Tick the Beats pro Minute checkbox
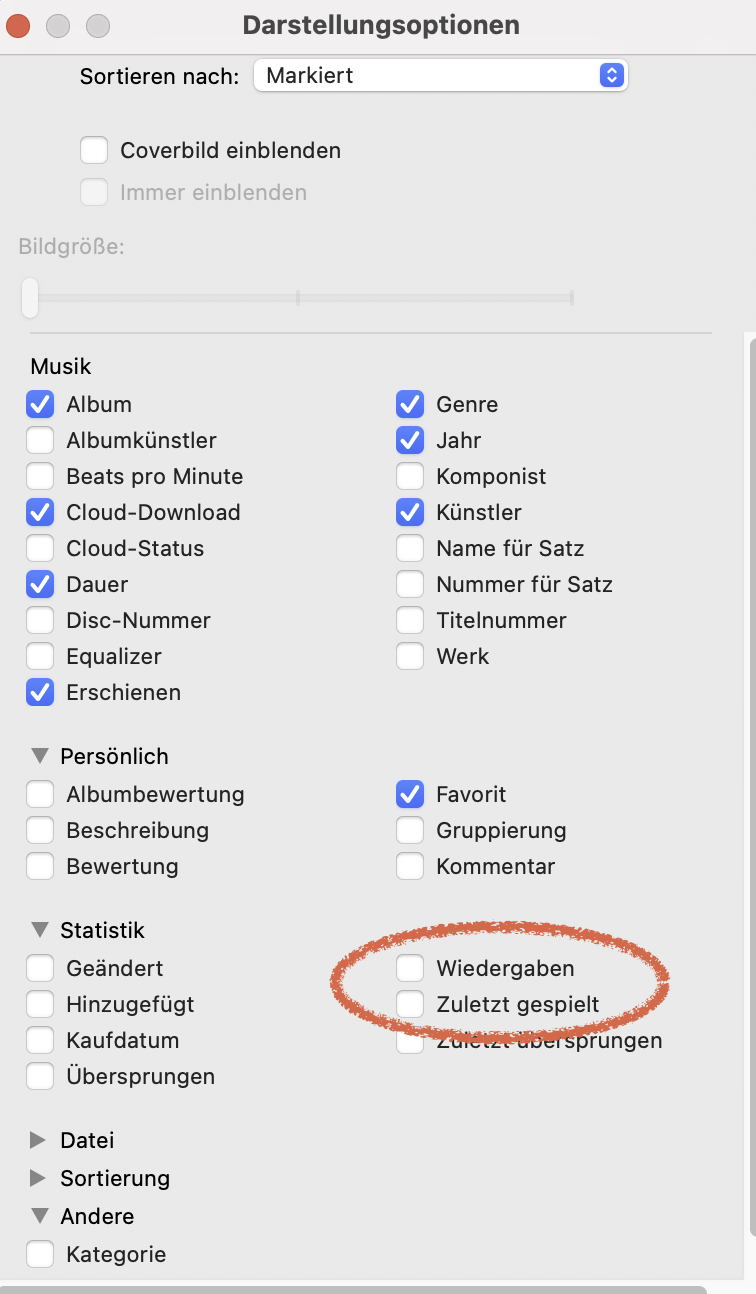 pyautogui.click(x=40, y=477)
